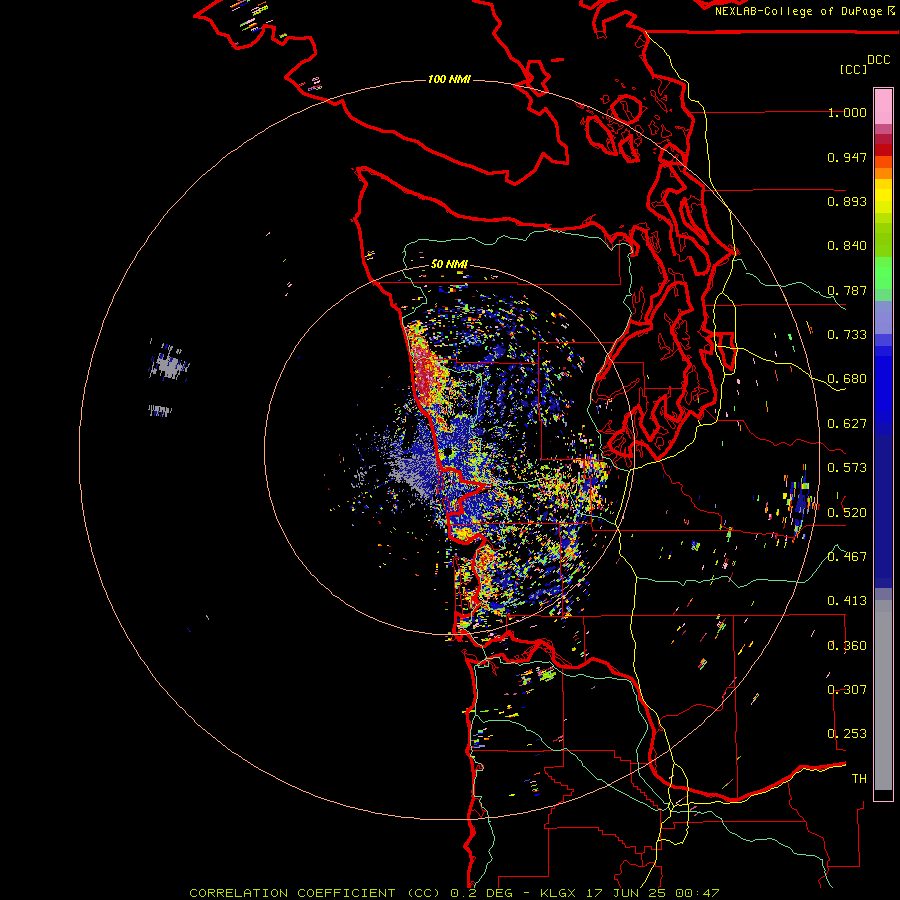Click the radar site dot at the rings' center
This screenshot has width=900, height=900.
pos(447,453)
